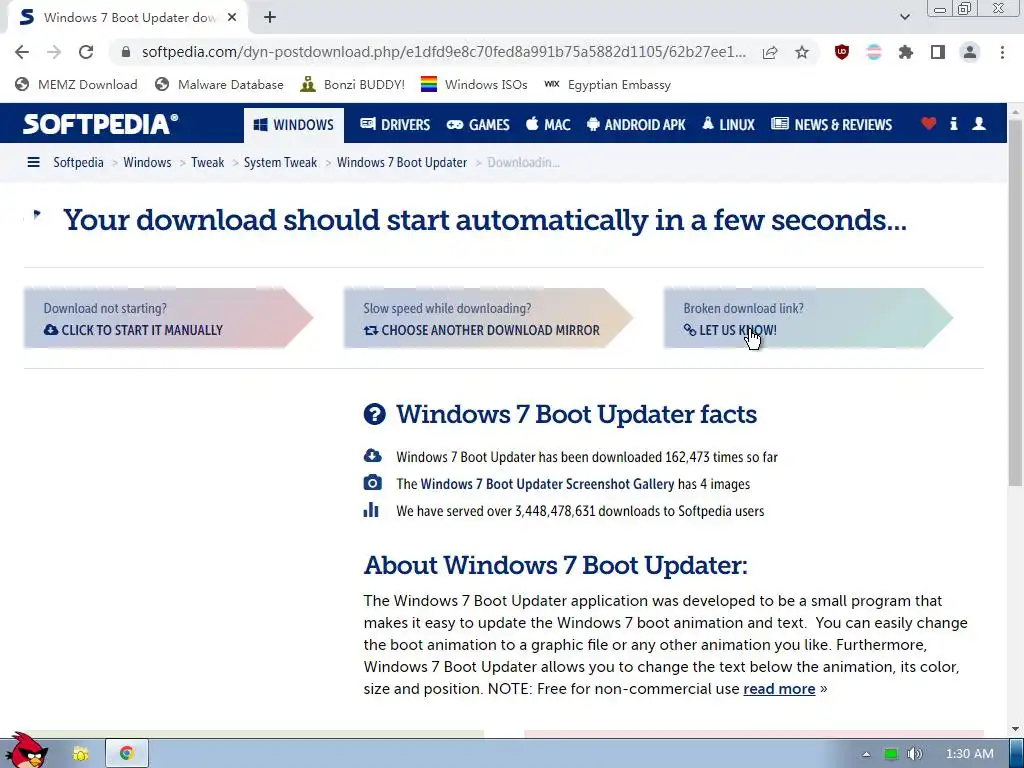
Task: Click the bar chart downloads icon
Action: click(371, 509)
